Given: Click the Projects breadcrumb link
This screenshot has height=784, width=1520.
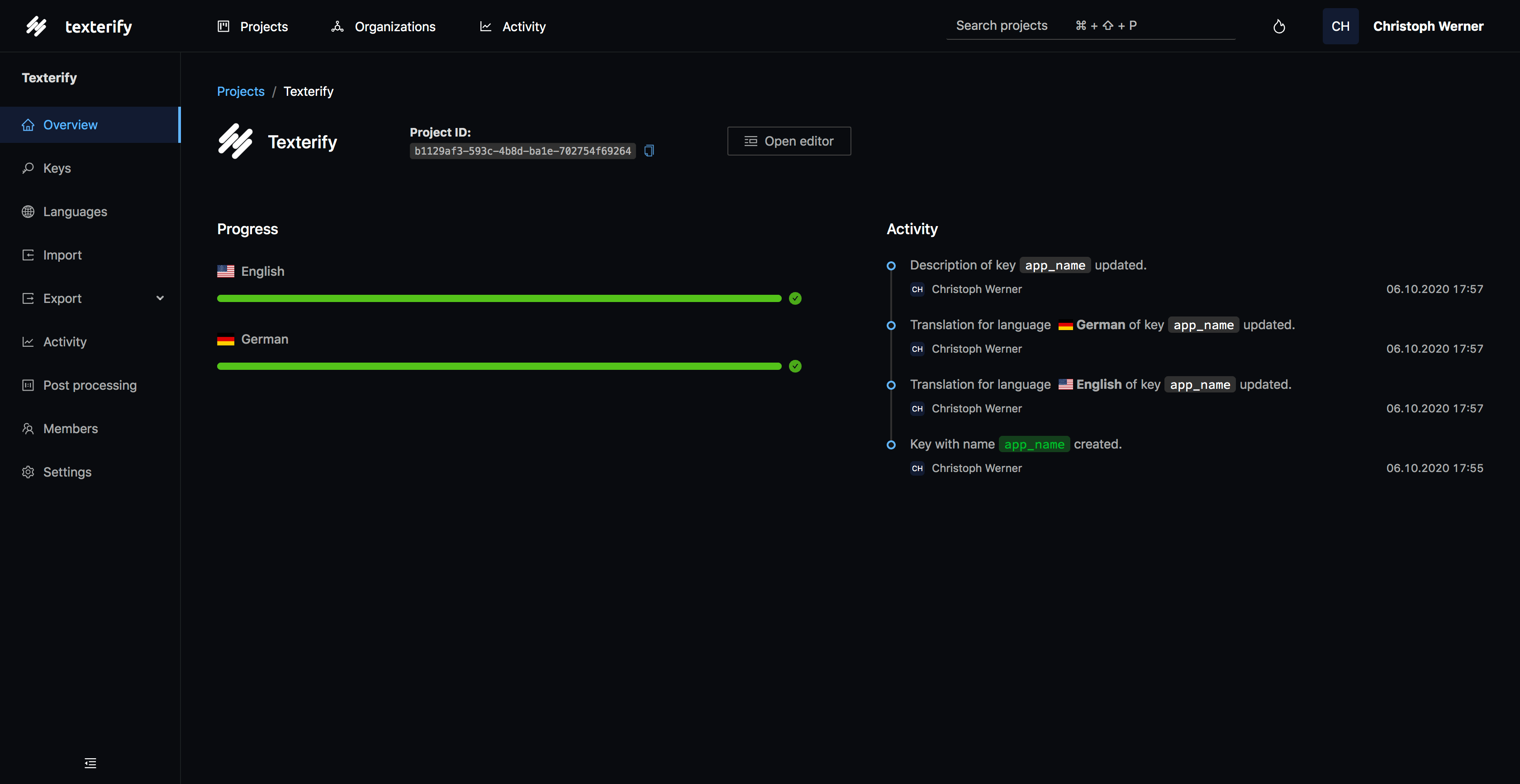Looking at the screenshot, I should 240,91.
